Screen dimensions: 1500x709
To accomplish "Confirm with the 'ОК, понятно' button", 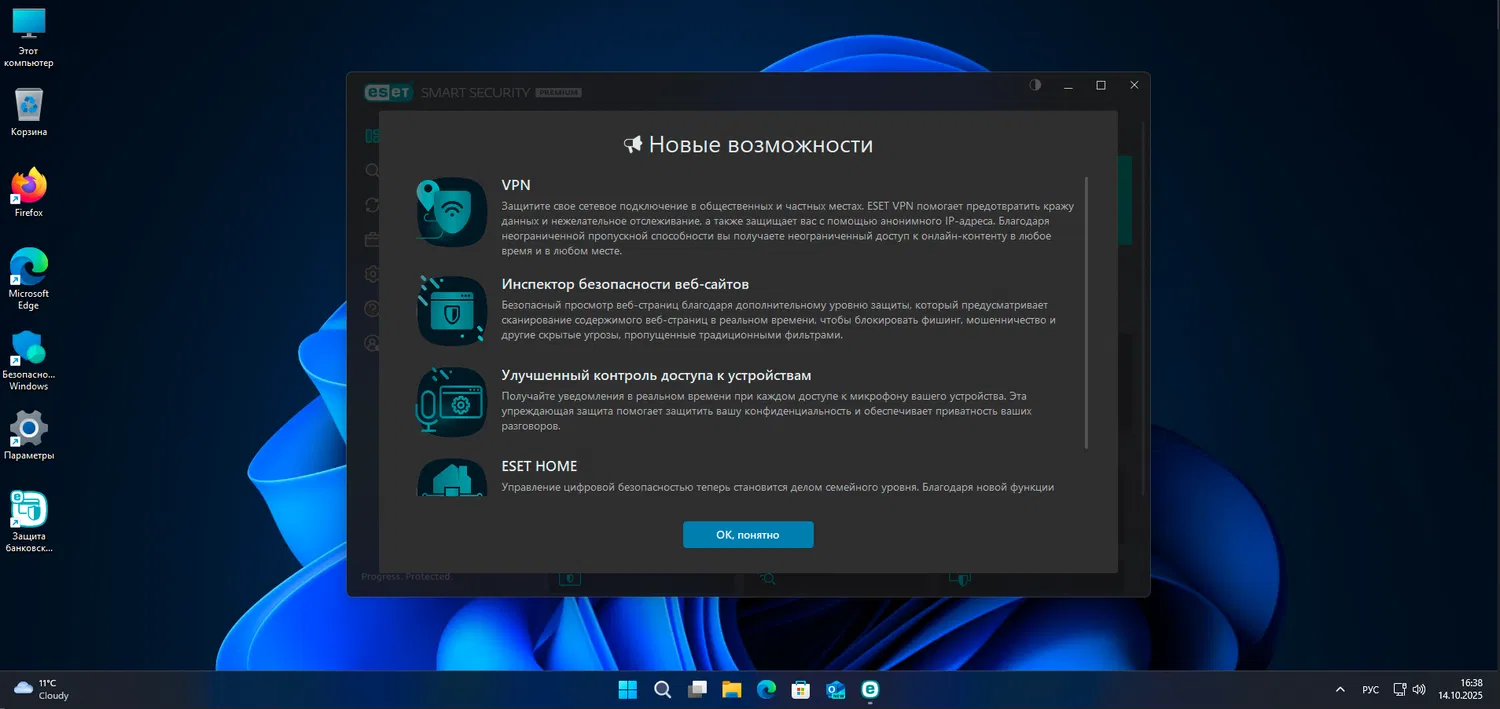I will 748,535.
